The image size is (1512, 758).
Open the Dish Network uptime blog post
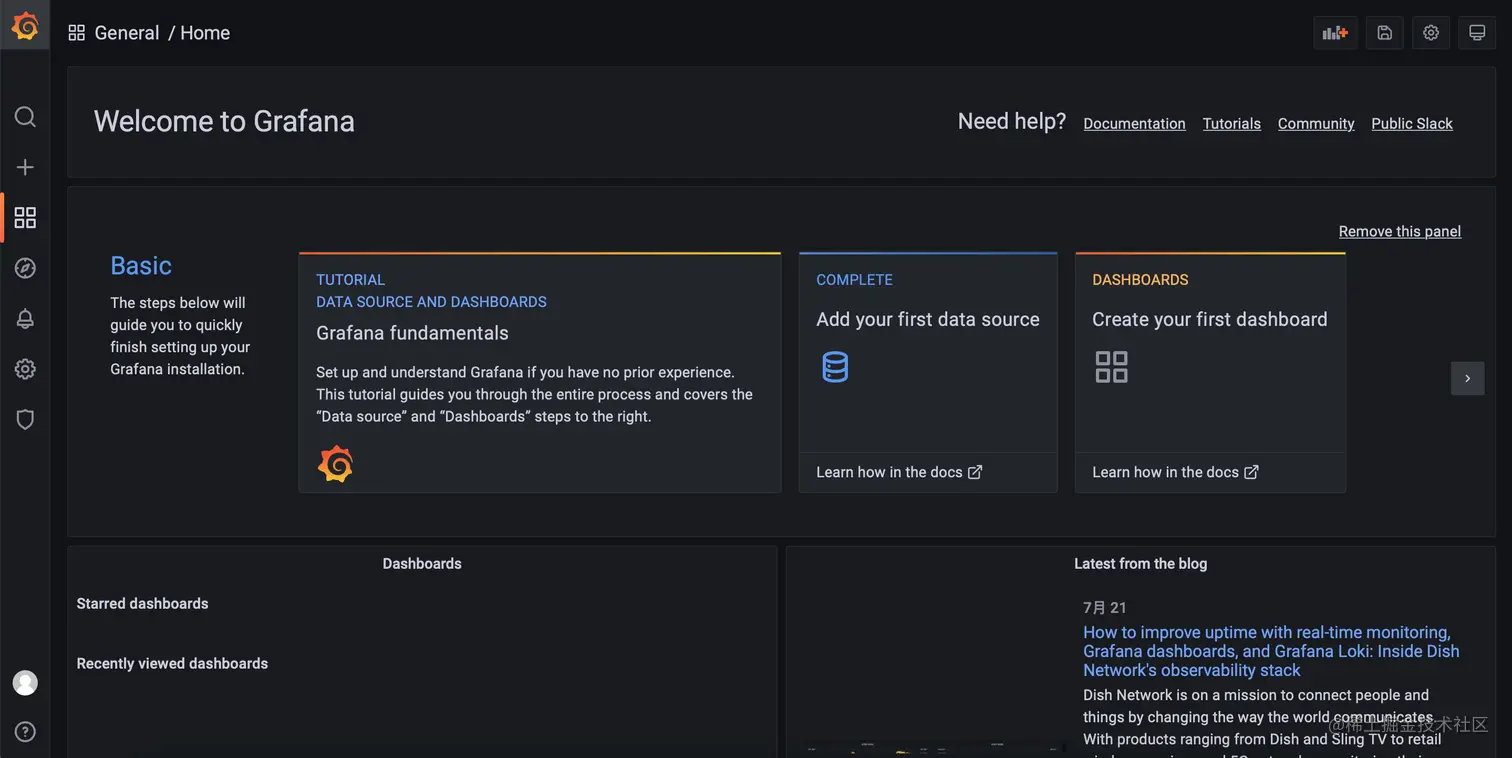click(1271, 651)
